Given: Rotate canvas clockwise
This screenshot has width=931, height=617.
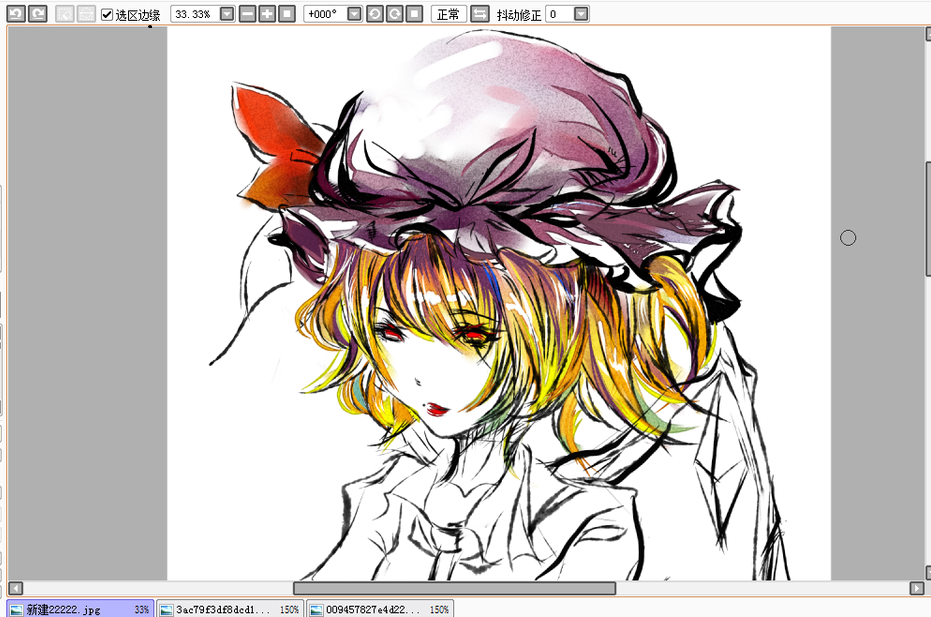Looking at the screenshot, I should [x=394, y=14].
